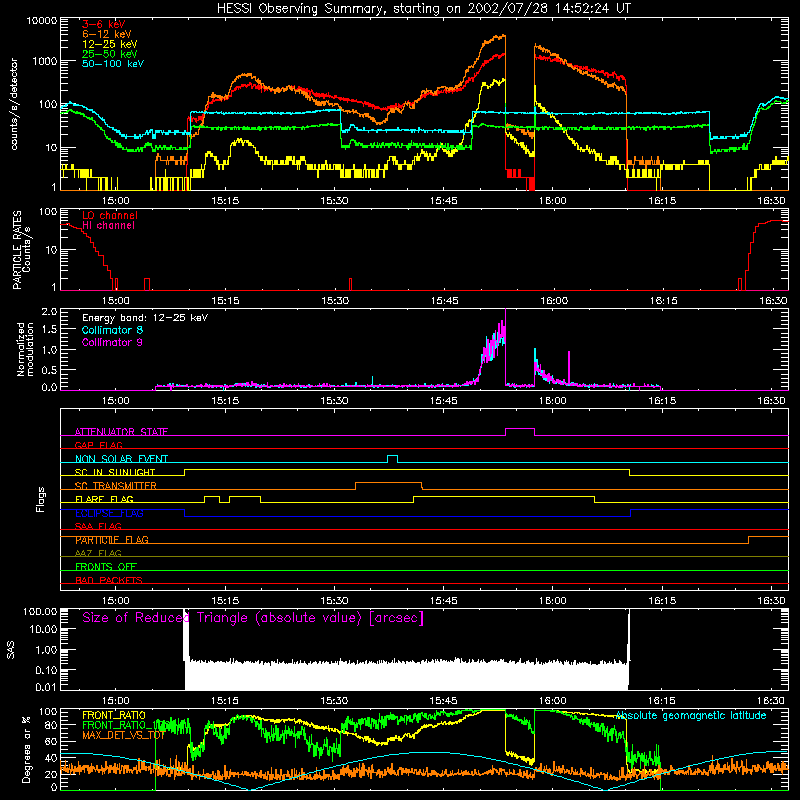Click the 15:00 time tick under Flags plot
The height and width of the screenshot is (800, 800).
(x=115, y=601)
